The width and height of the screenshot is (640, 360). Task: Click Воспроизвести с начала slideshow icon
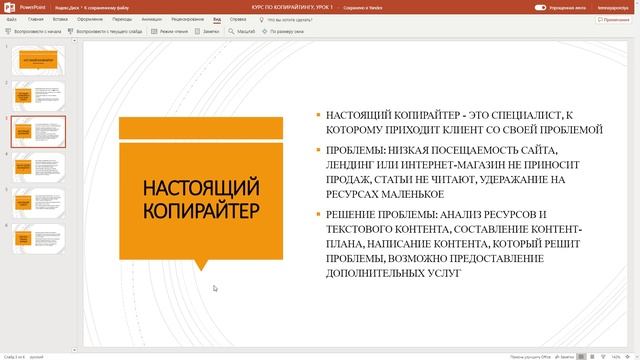(8, 31)
